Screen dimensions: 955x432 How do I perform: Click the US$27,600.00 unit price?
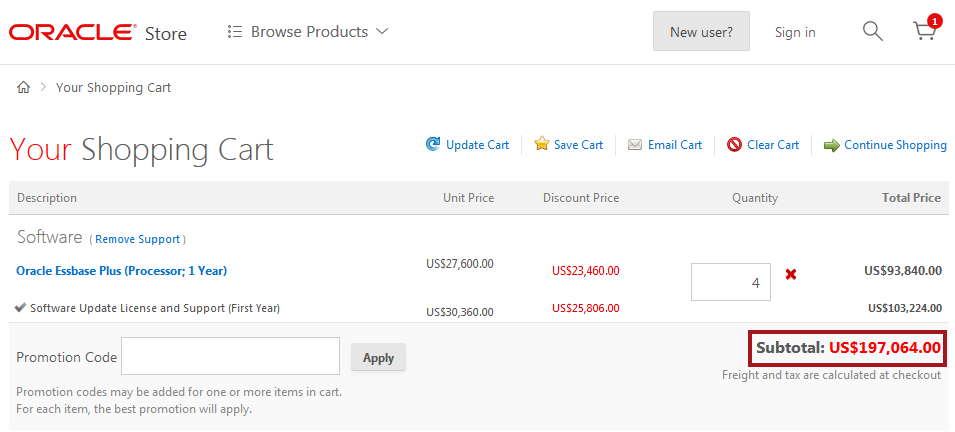(460, 264)
